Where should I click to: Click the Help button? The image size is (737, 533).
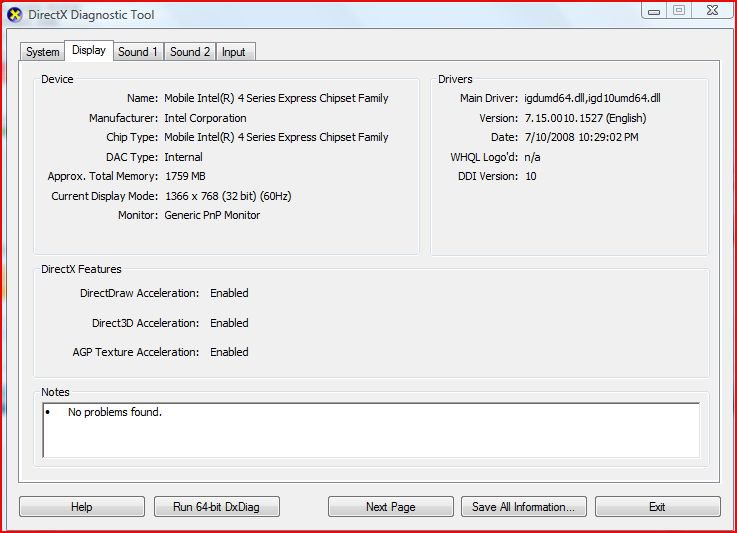tap(82, 507)
